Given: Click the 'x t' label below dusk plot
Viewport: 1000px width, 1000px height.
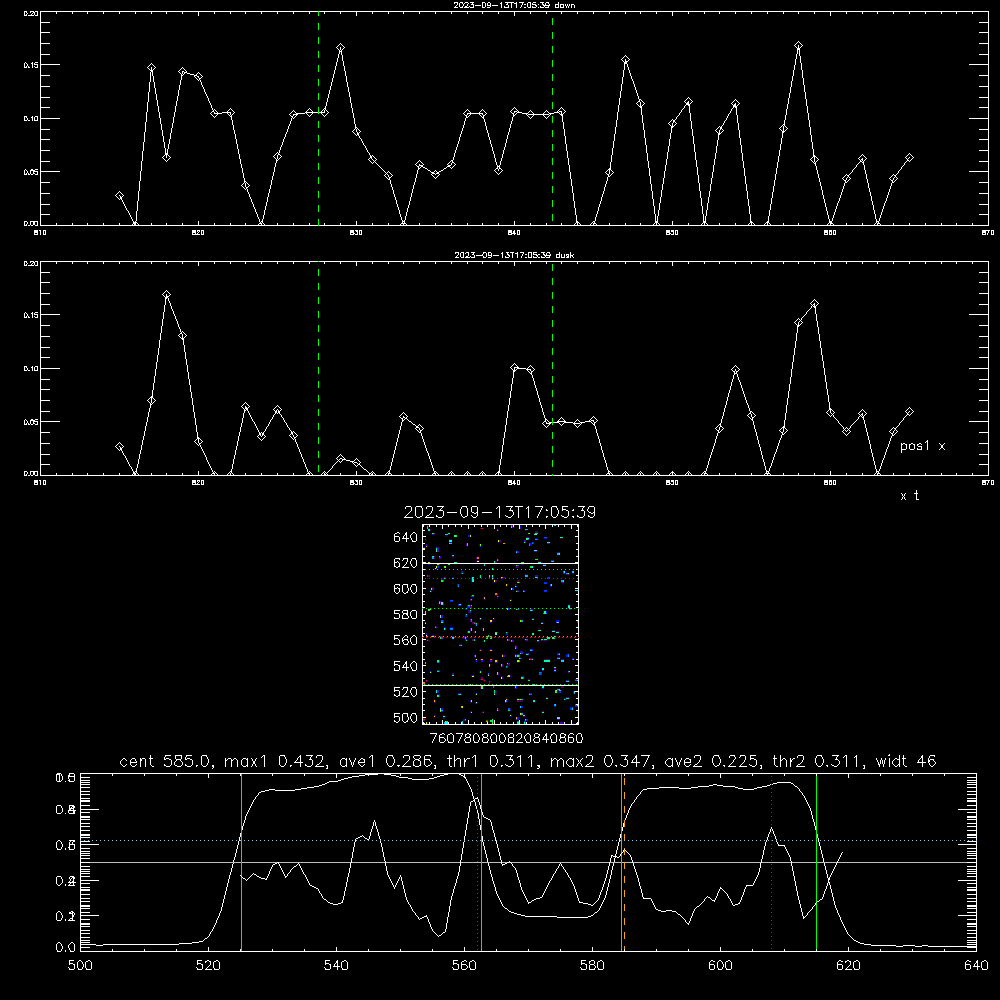Looking at the screenshot, I should [909, 496].
